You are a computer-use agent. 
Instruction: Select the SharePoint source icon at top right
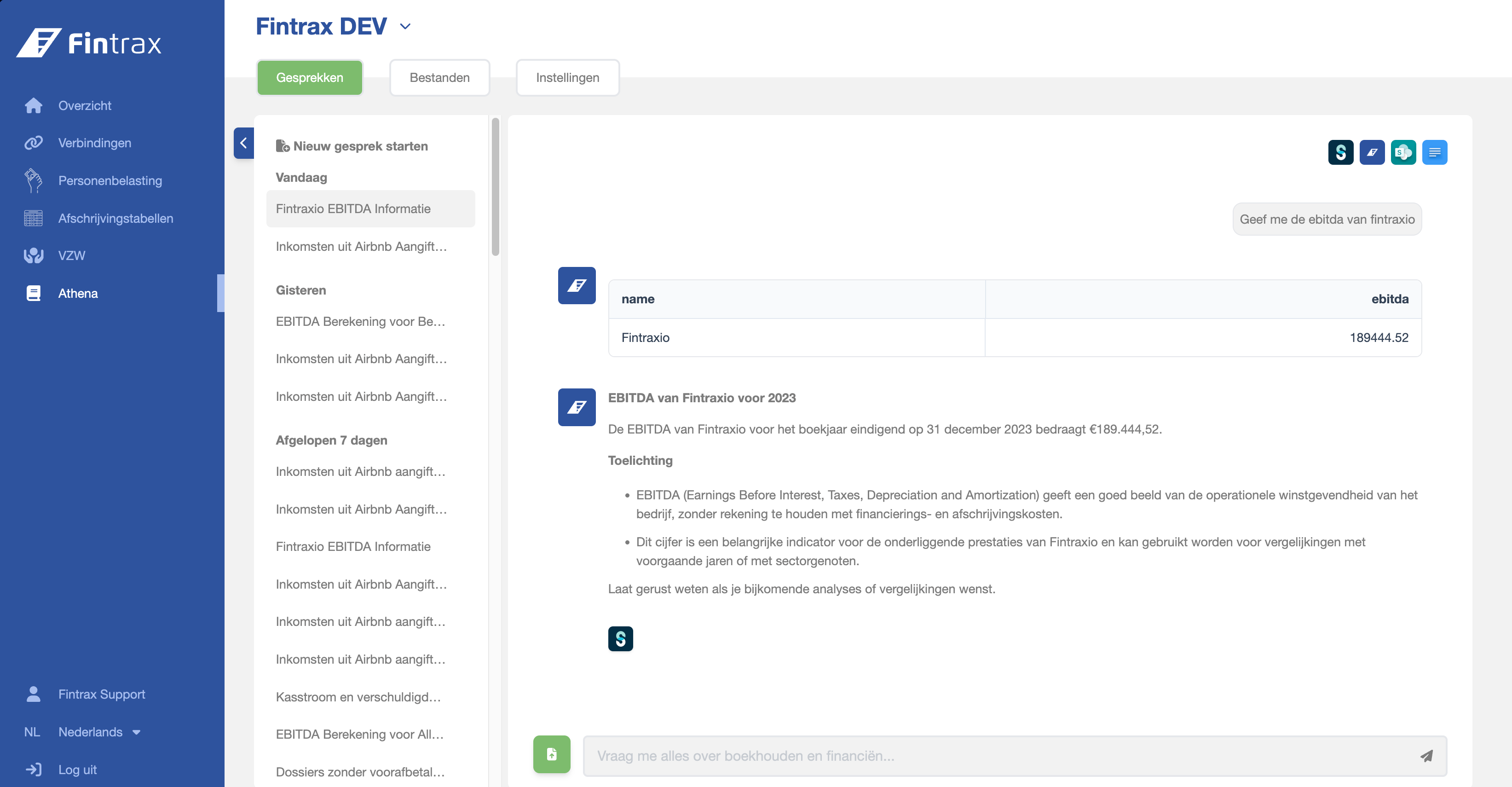coord(1403,153)
